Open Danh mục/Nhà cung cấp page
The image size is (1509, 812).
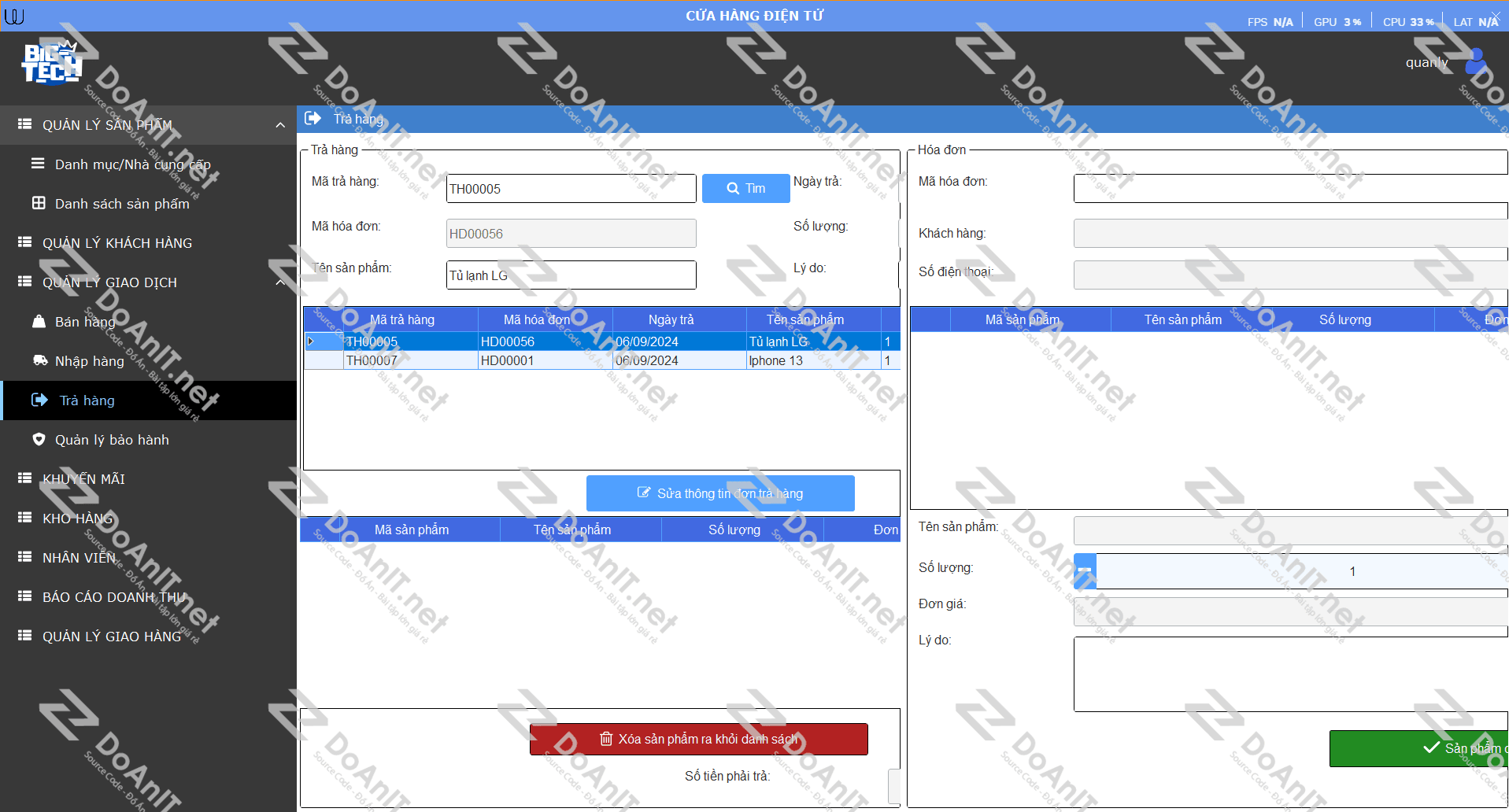[132, 164]
